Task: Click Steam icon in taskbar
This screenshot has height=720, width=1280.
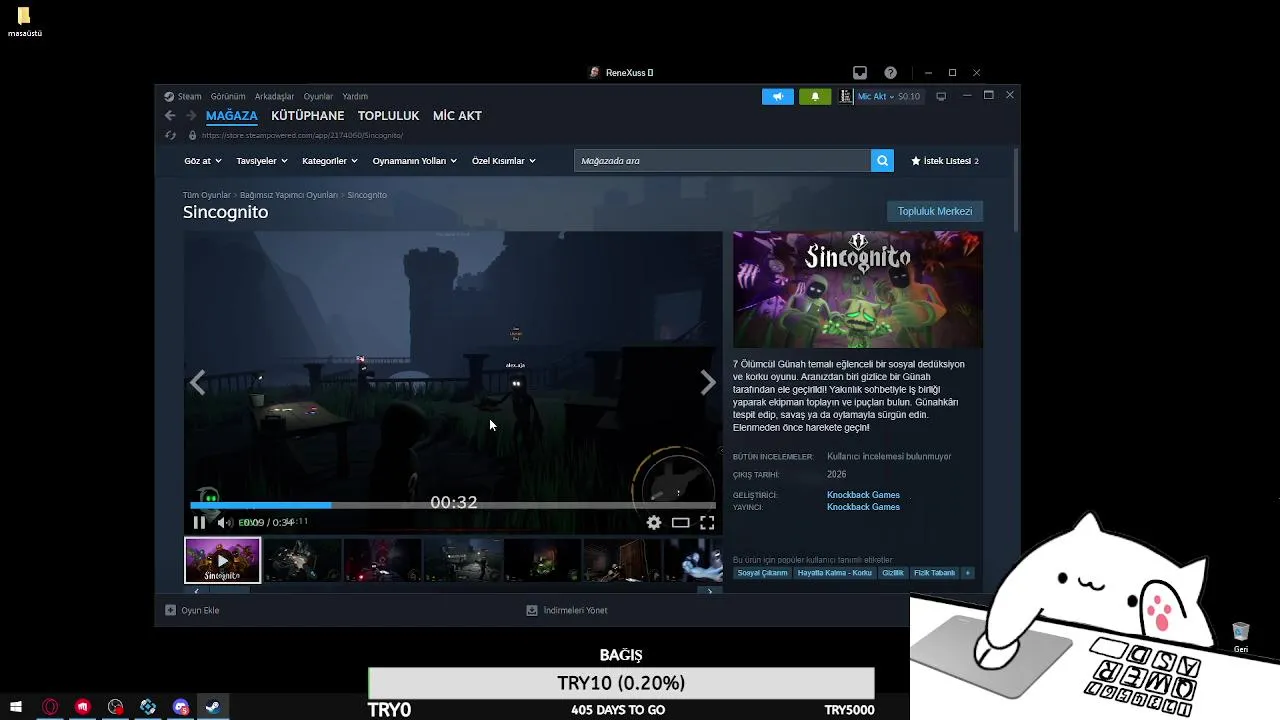Action: [x=213, y=707]
